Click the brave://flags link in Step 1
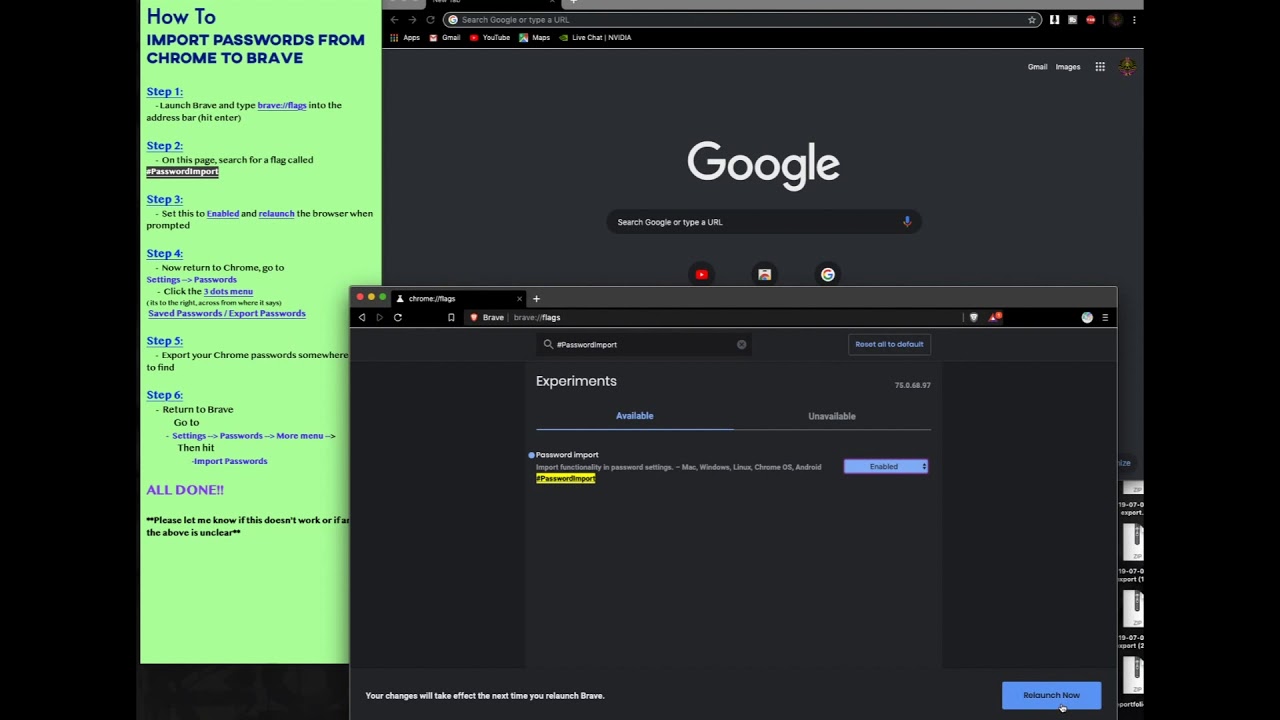The height and width of the screenshot is (720, 1280). click(x=282, y=105)
